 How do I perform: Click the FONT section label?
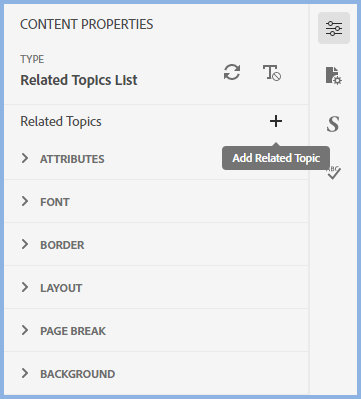(55, 202)
